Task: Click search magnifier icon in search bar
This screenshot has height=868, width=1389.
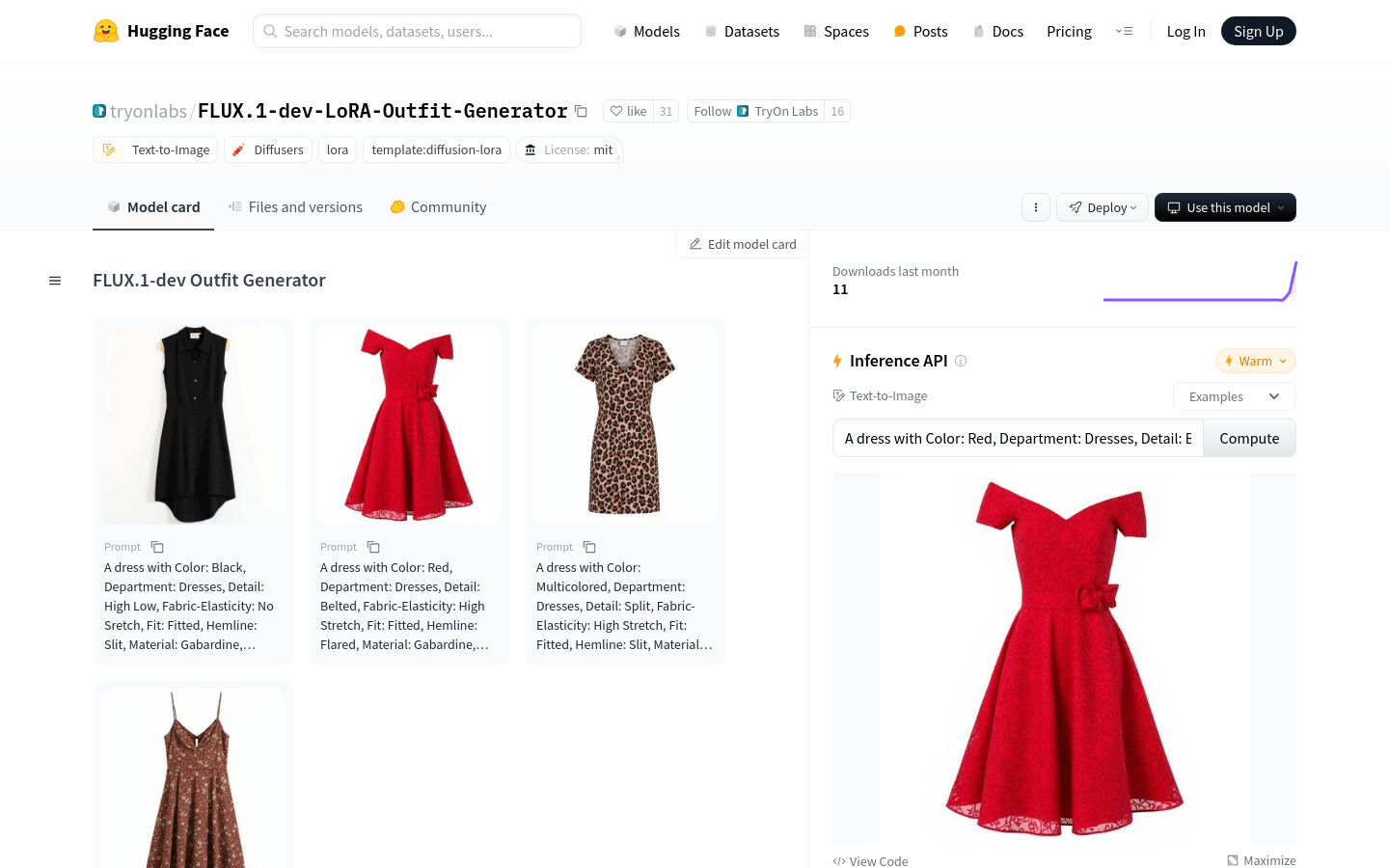Action: tap(271, 31)
